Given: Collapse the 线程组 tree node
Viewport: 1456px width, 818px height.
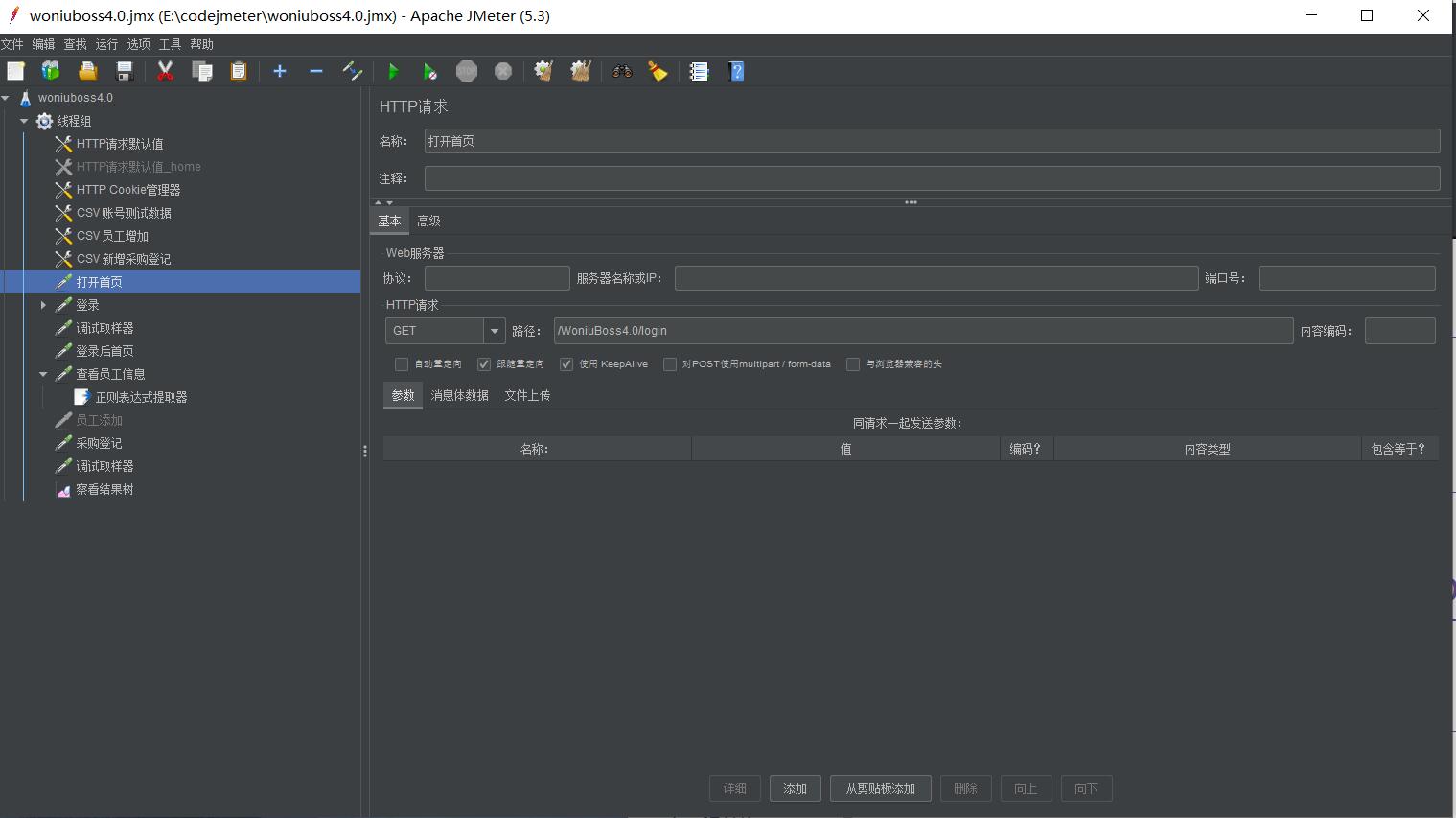Looking at the screenshot, I should [x=24, y=121].
